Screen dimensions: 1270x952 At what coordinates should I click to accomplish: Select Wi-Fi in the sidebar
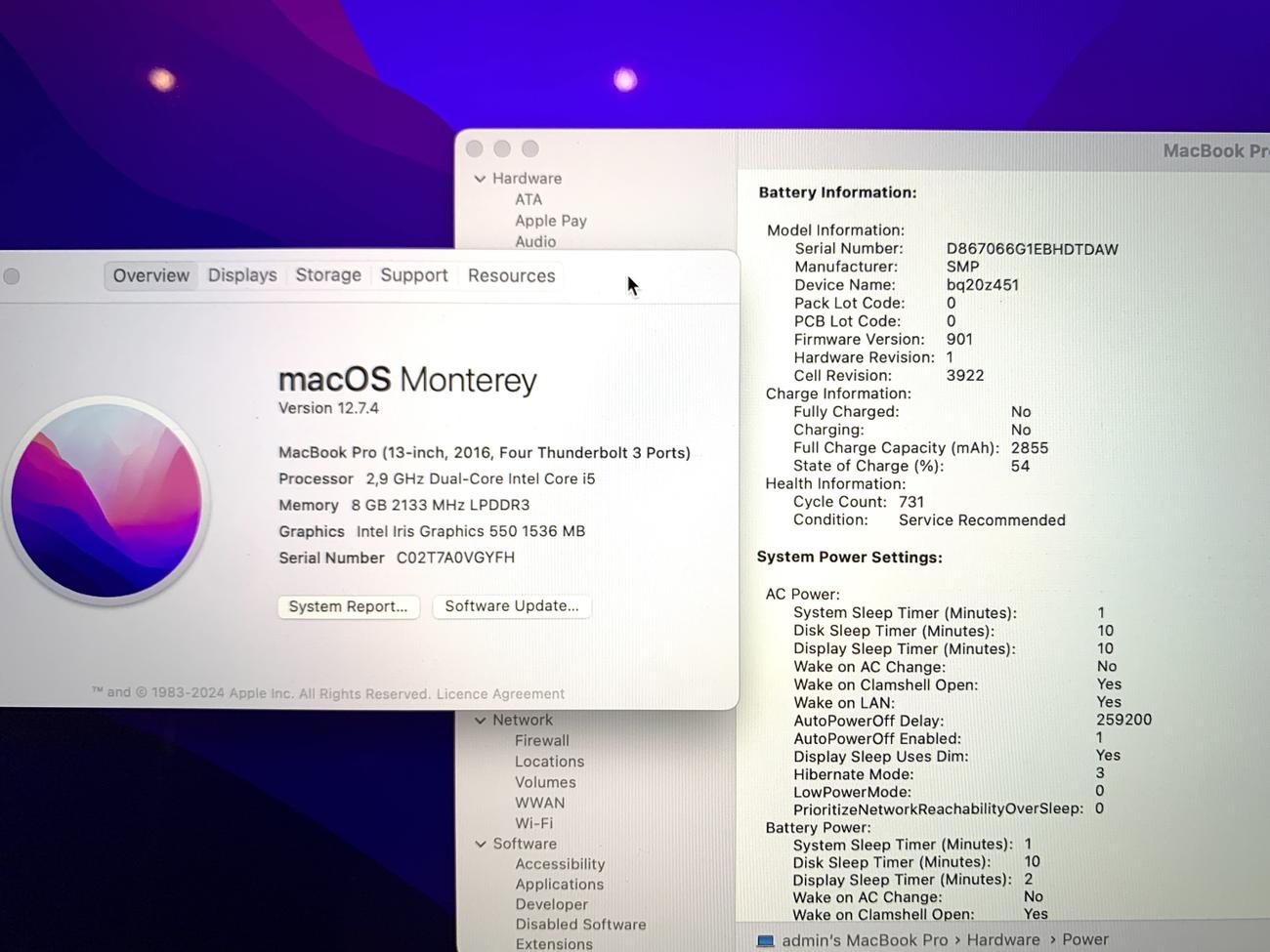(533, 823)
